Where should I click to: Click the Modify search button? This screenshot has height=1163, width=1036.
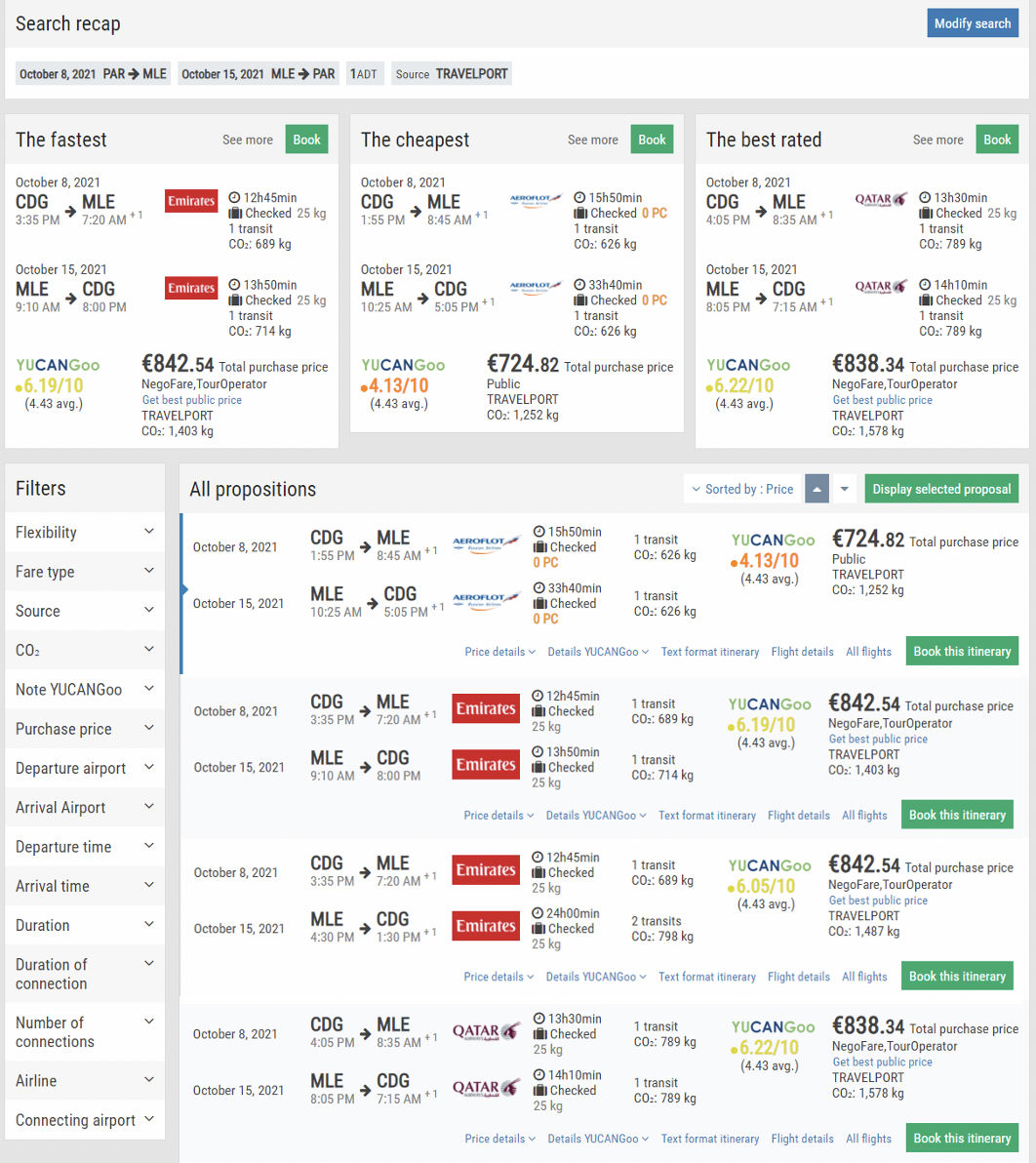(973, 23)
